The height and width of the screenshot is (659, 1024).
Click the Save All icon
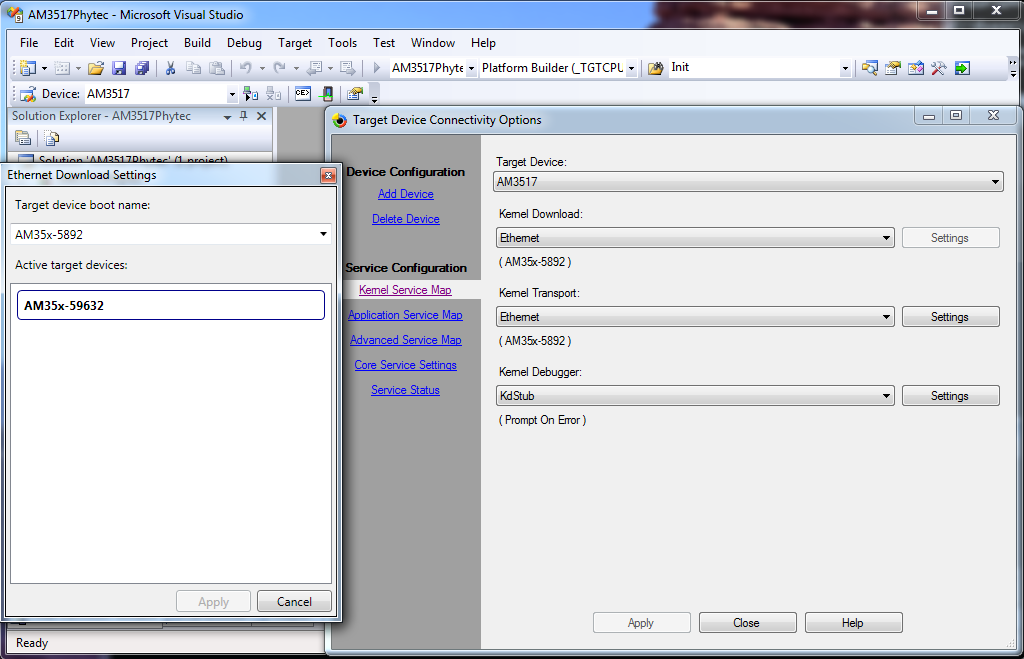coord(142,68)
